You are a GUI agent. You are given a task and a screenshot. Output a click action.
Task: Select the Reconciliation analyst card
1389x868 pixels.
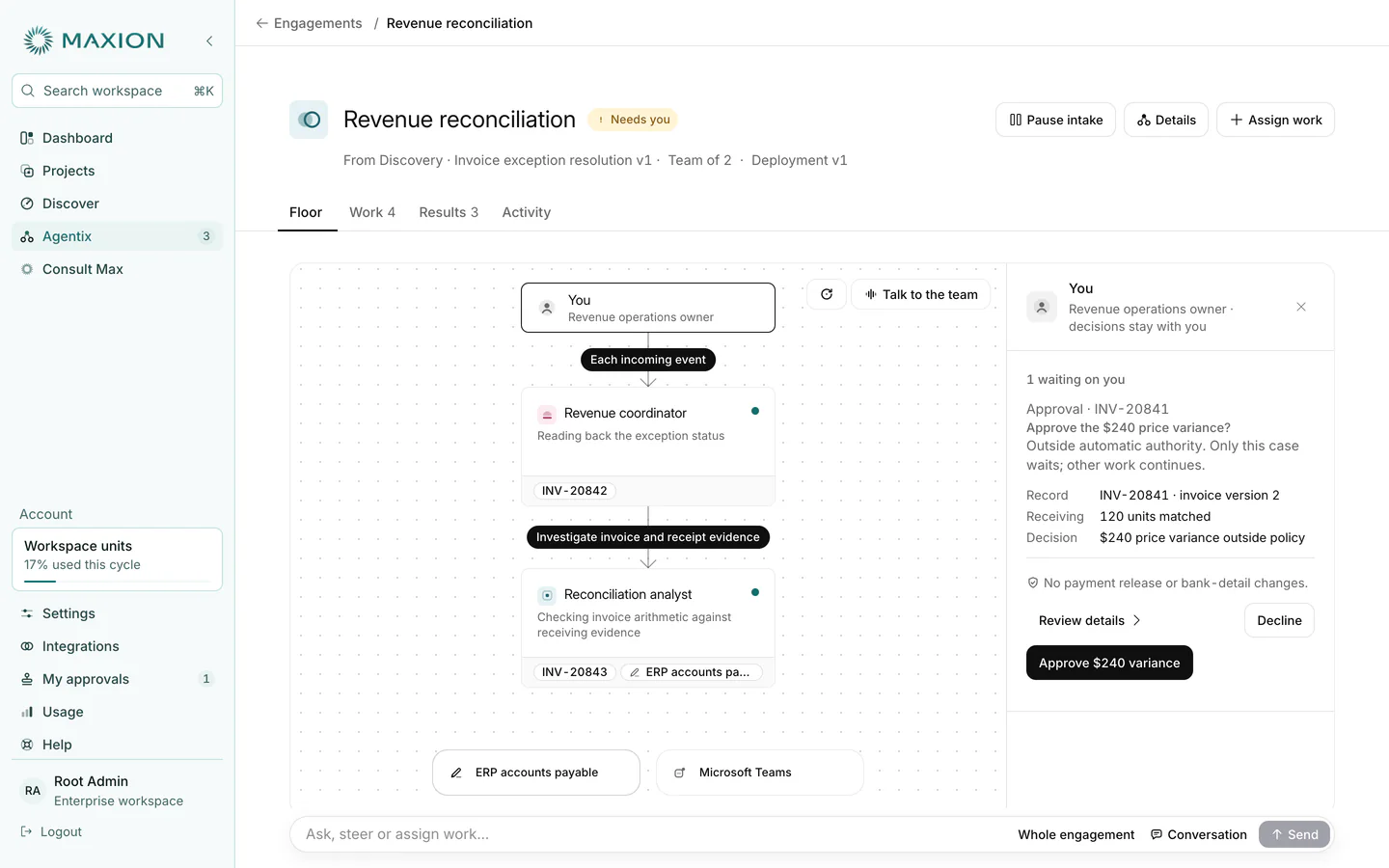tap(648, 628)
